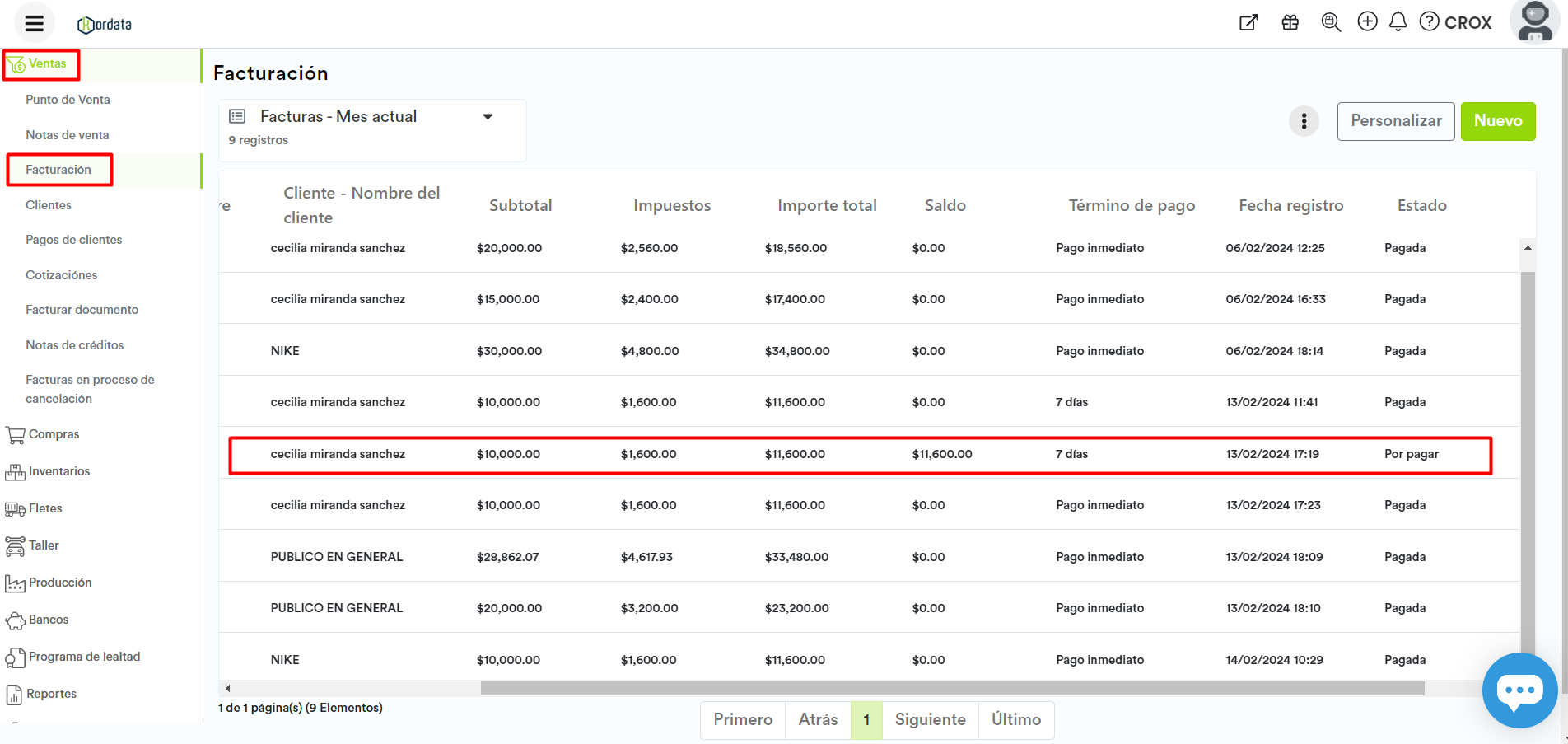Go to Siguiente page
1568x744 pixels.
[930, 720]
